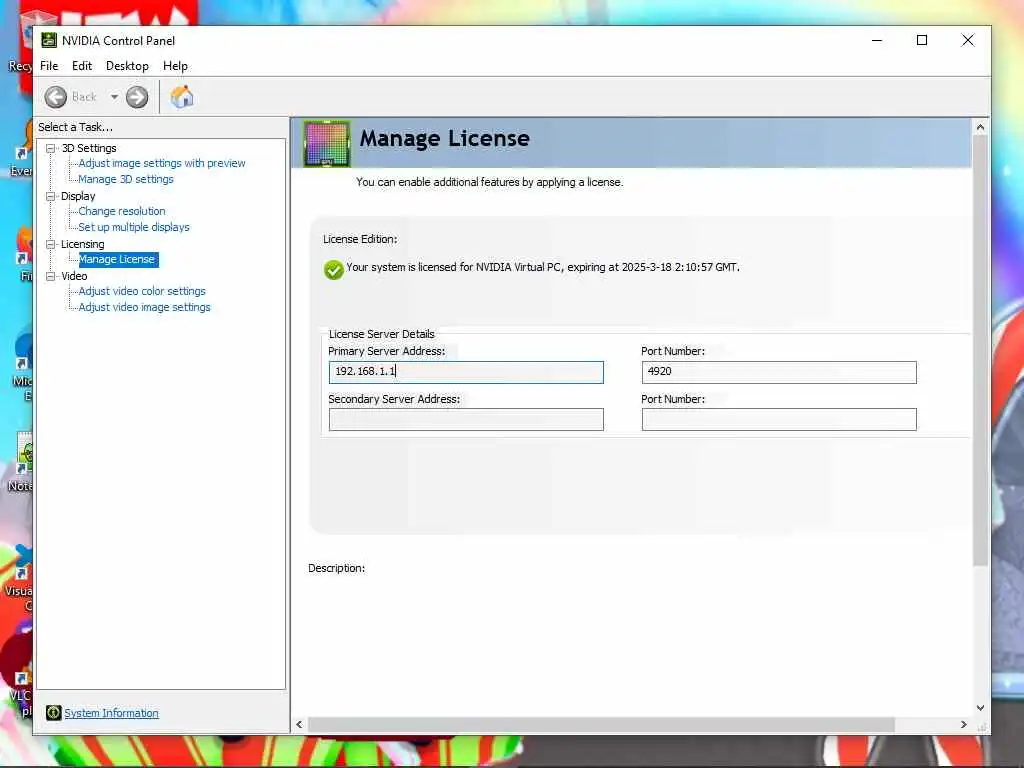Click the green license status checkmark icon
This screenshot has width=1024, height=768.
click(334, 269)
